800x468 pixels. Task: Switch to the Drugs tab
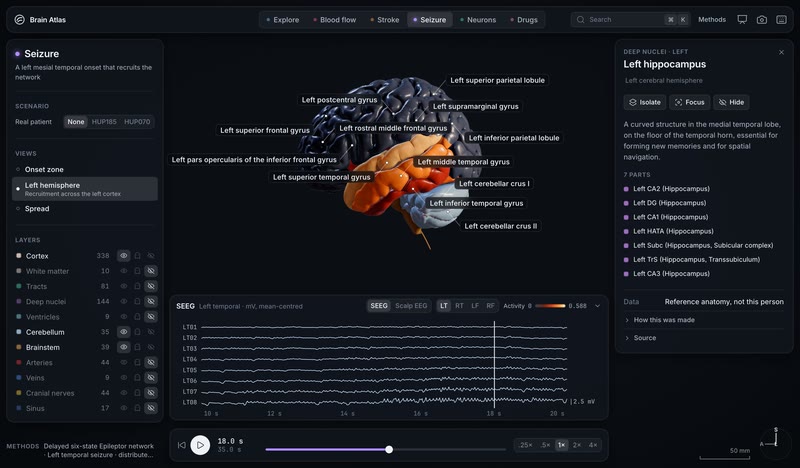524,20
